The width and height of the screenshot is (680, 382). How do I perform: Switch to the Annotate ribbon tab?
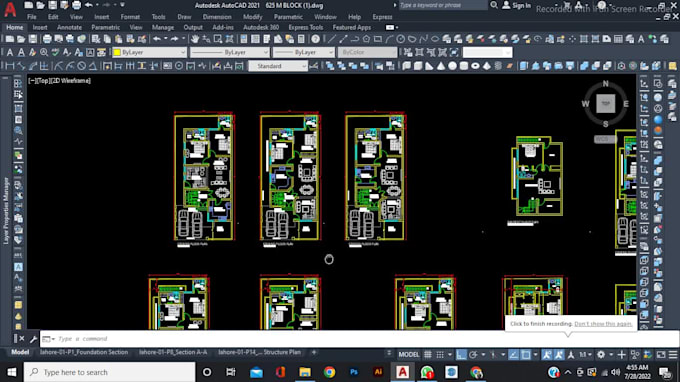click(69, 27)
